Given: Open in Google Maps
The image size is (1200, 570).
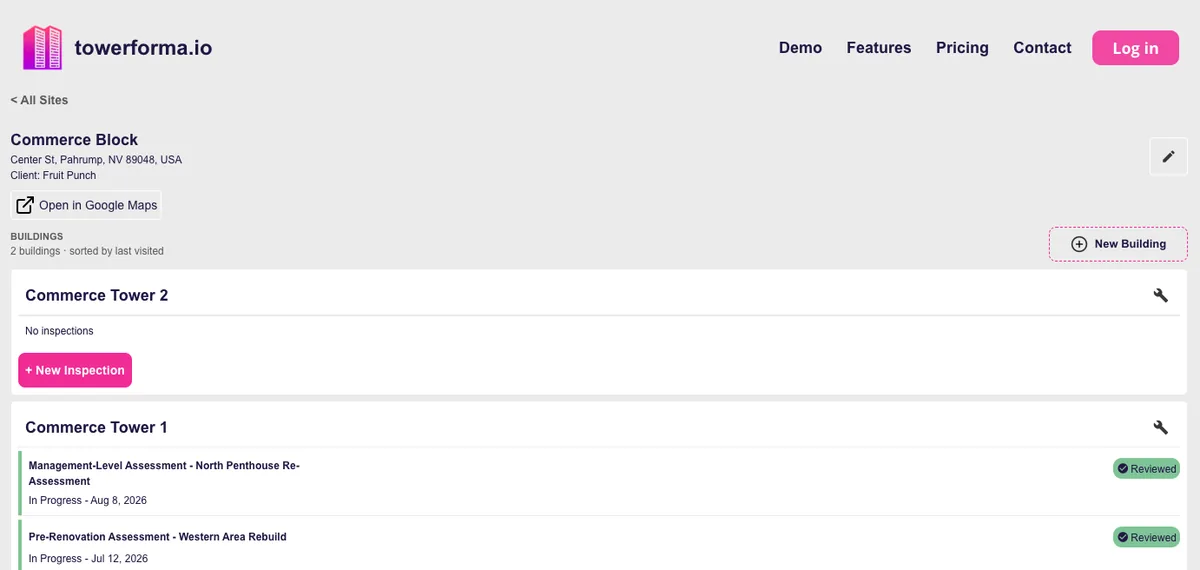Looking at the screenshot, I should pos(86,205).
